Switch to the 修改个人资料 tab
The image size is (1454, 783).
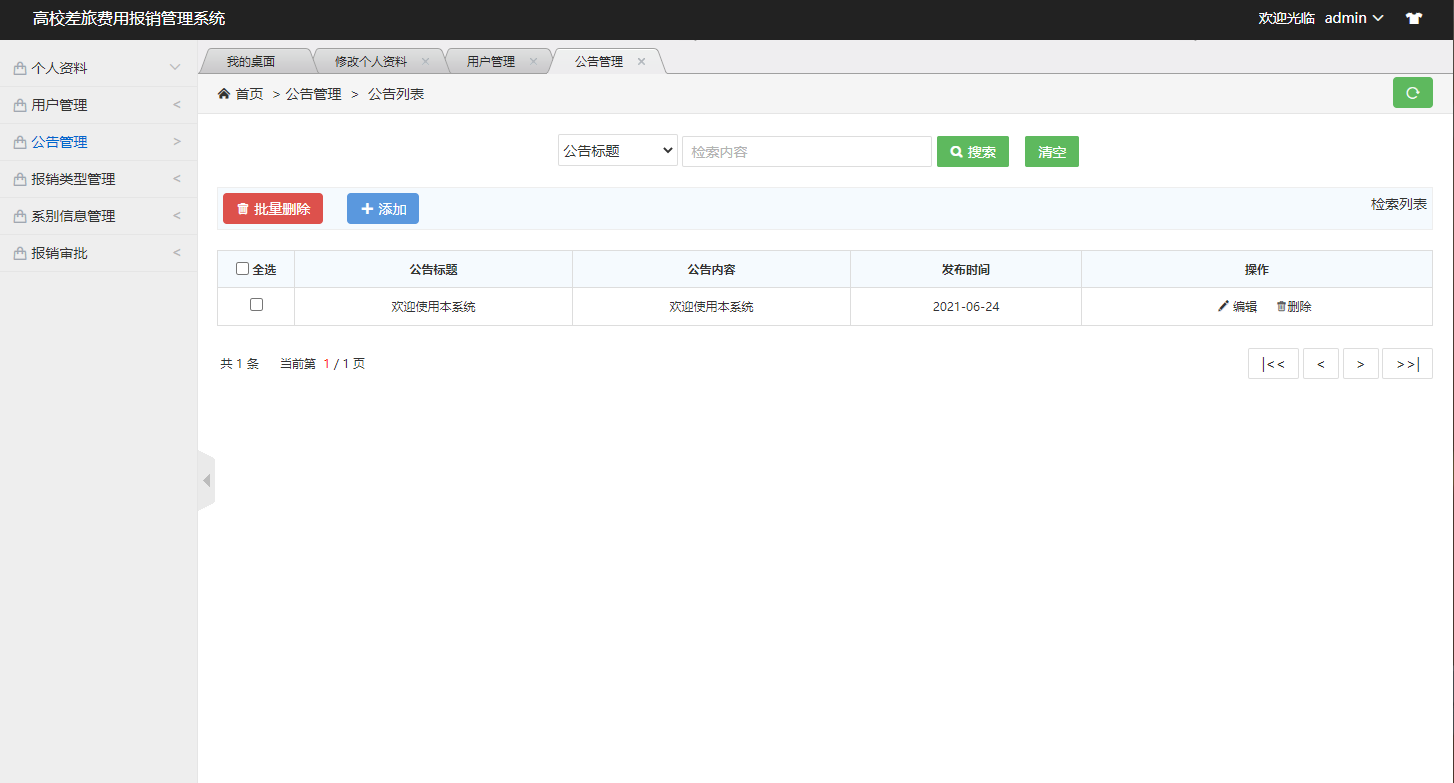(x=372, y=60)
